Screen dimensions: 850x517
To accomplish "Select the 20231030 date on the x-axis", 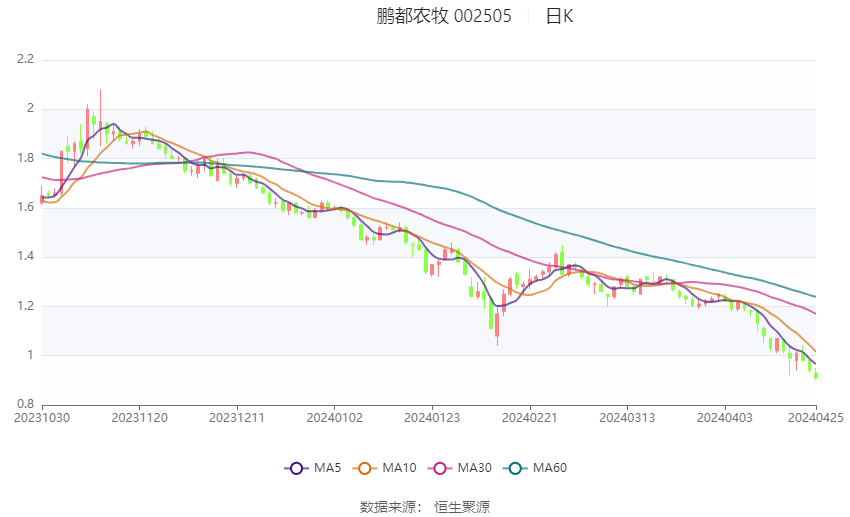I will coord(42,416).
